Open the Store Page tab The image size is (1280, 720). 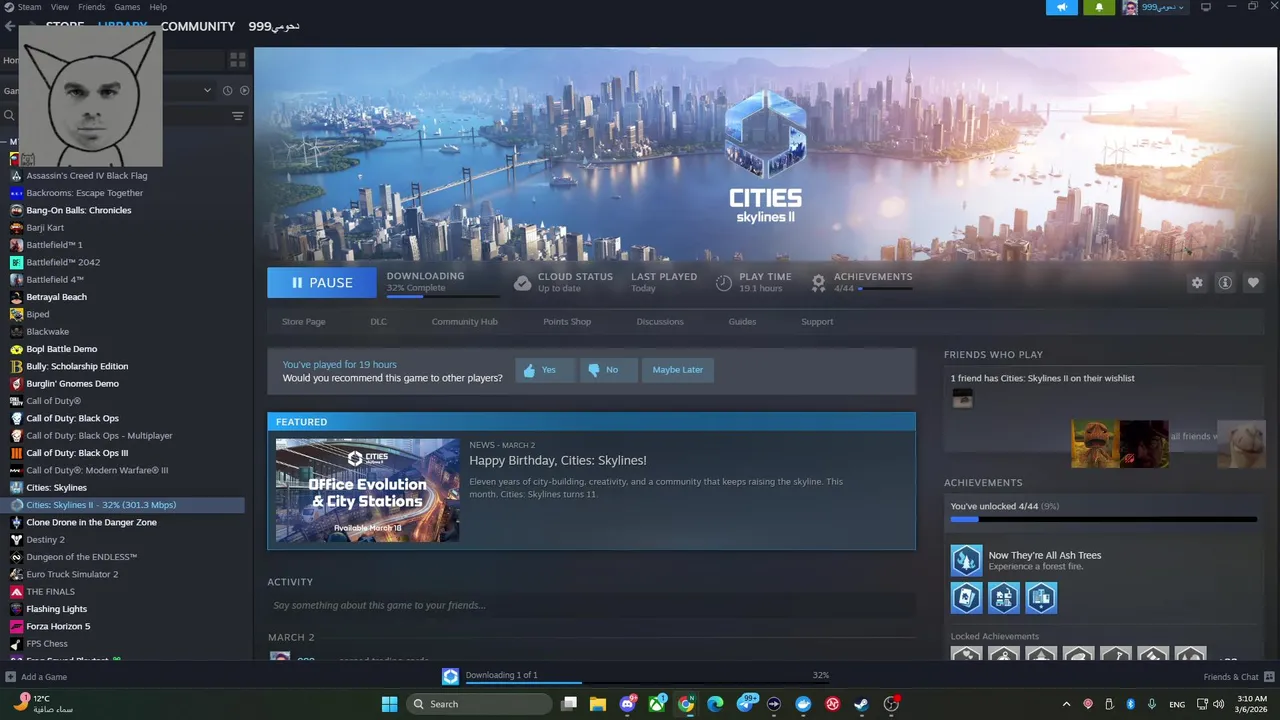coord(303,322)
